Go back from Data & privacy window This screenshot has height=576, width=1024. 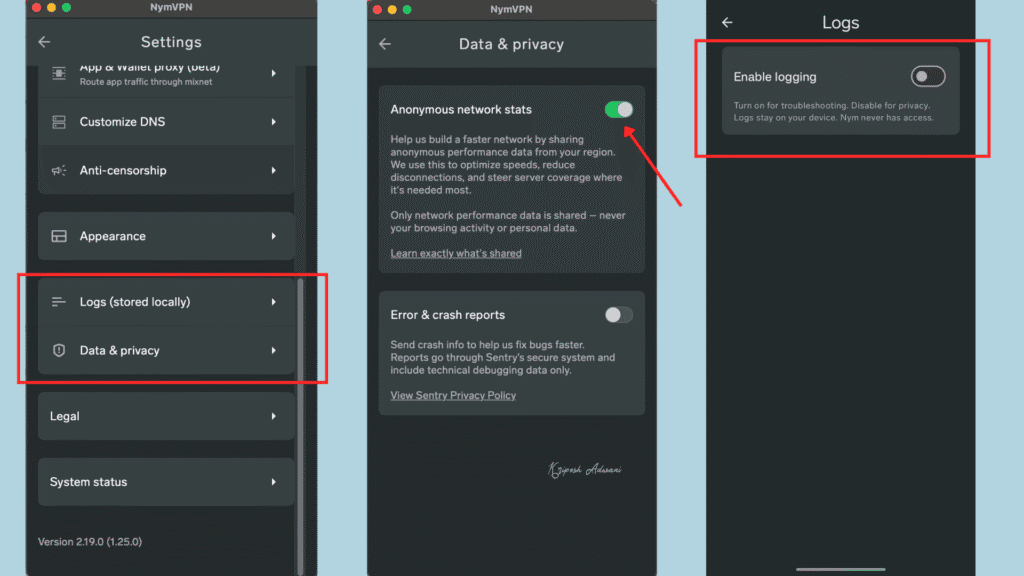385,44
